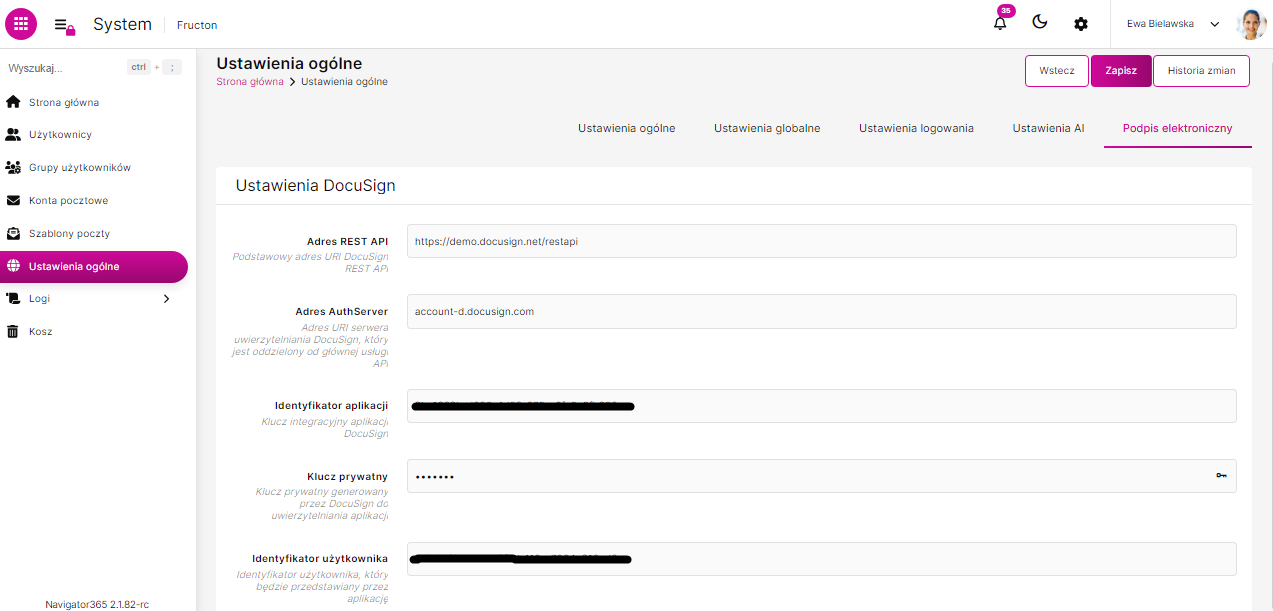This screenshot has height=611, width=1273.
Task: Click the Fructon tenant label
Action: [x=197, y=25]
